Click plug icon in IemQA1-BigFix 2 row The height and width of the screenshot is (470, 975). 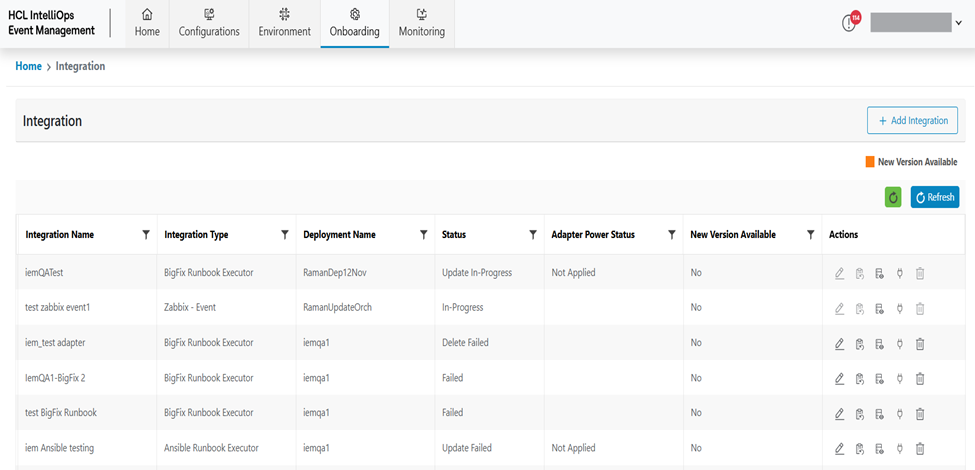pos(900,379)
